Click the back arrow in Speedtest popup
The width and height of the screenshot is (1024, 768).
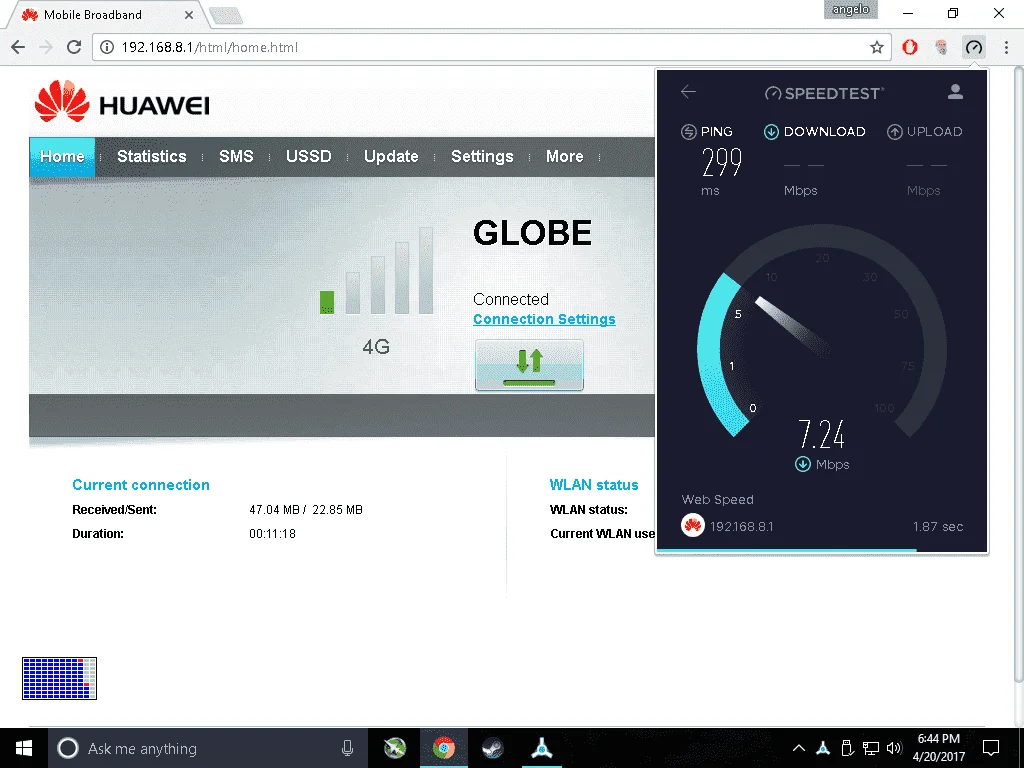coord(688,91)
